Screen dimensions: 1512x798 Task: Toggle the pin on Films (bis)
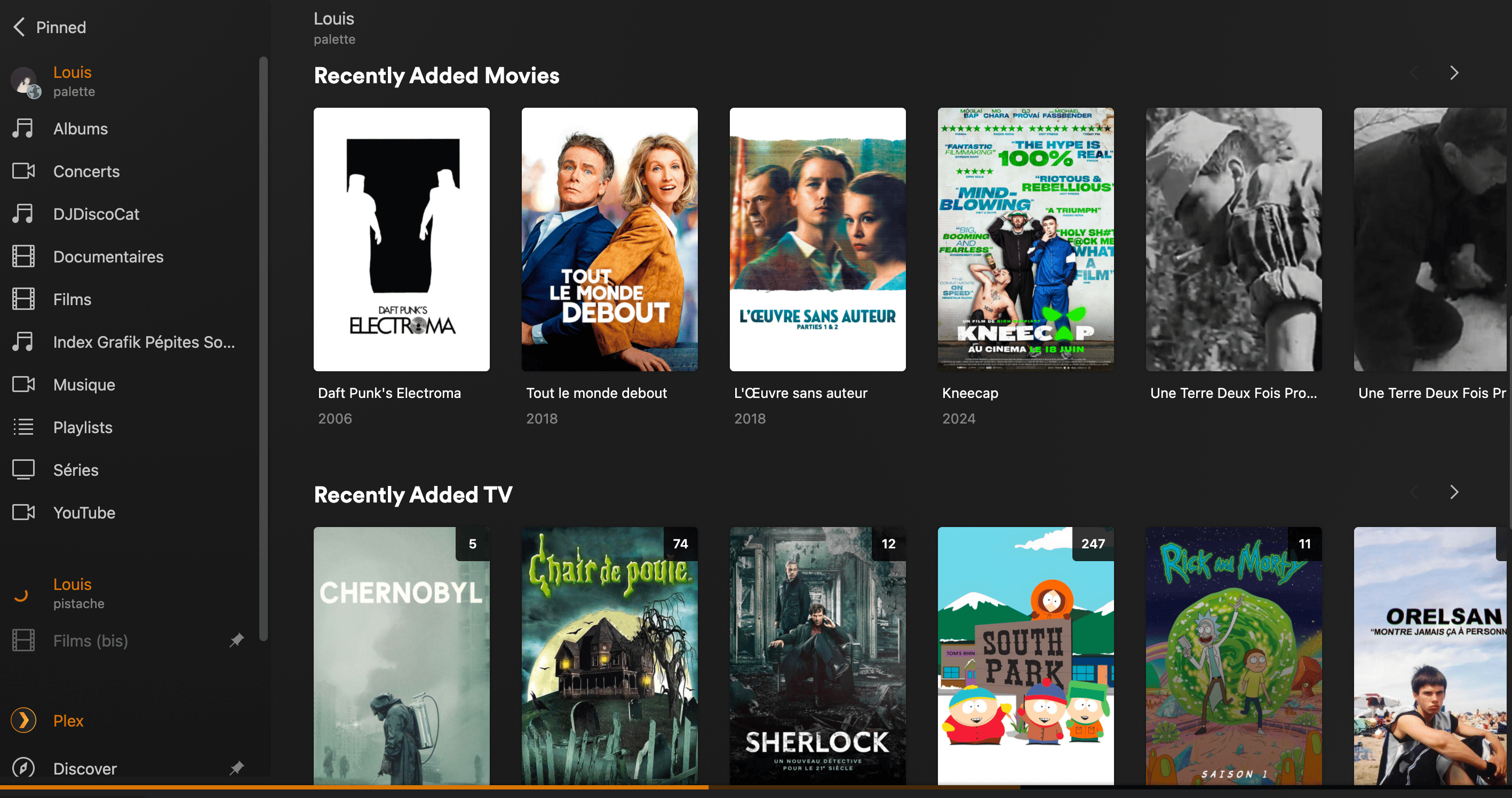click(236, 640)
